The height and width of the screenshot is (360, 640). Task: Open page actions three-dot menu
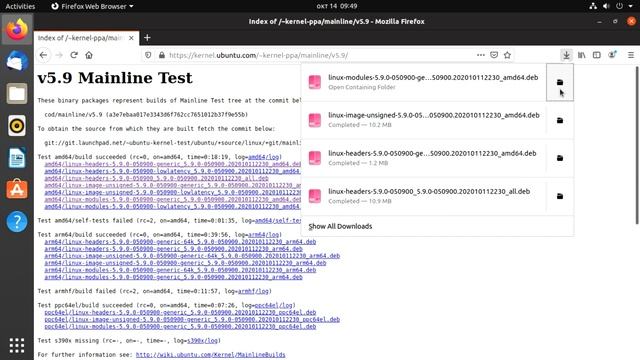tap(480, 55)
